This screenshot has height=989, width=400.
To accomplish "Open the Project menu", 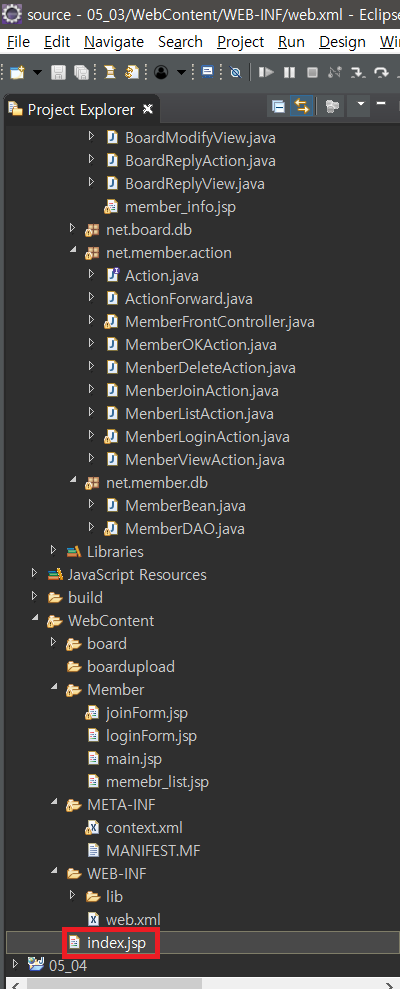I will tap(240, 42).
